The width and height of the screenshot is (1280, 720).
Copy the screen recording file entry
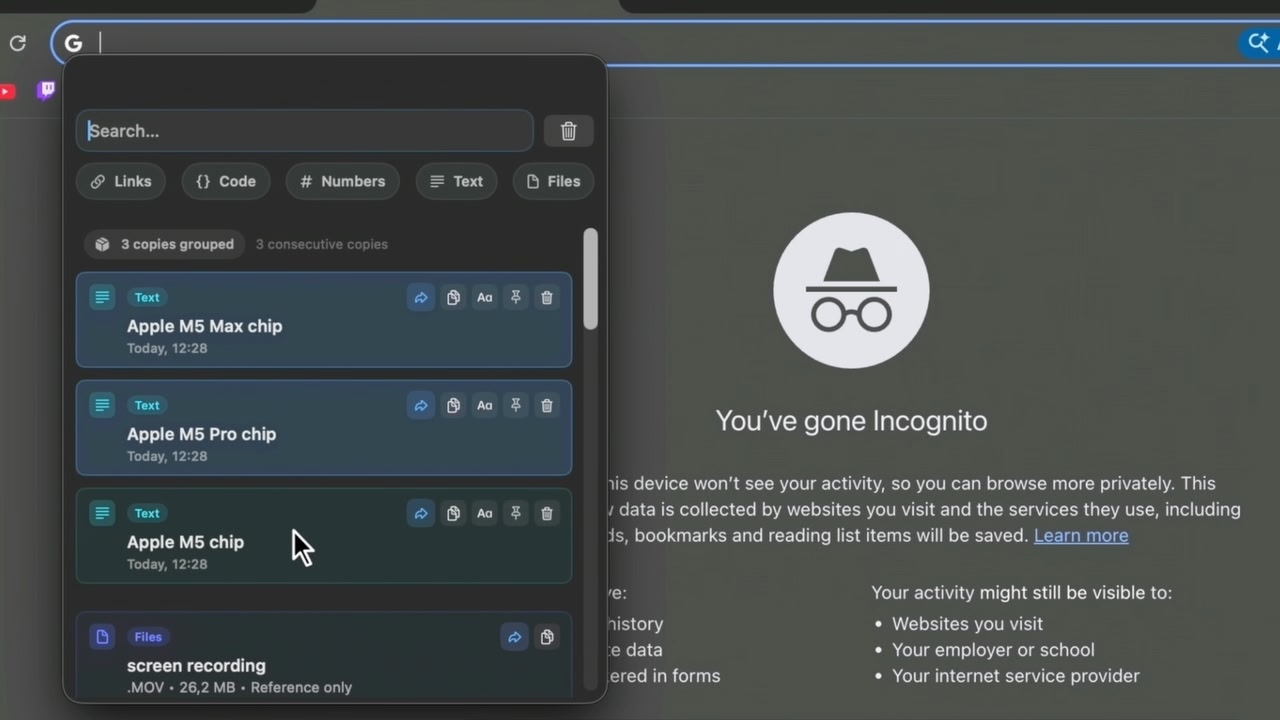547,638
